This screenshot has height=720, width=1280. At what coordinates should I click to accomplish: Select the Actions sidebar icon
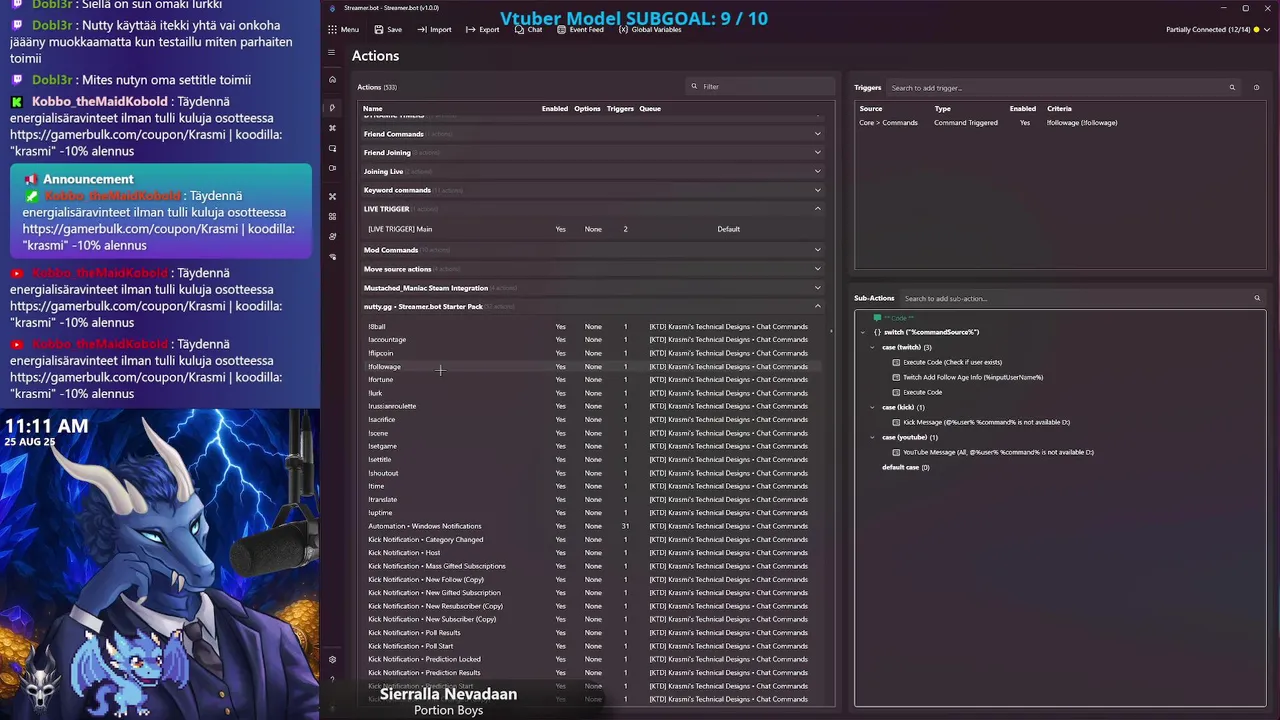[332, 107]
